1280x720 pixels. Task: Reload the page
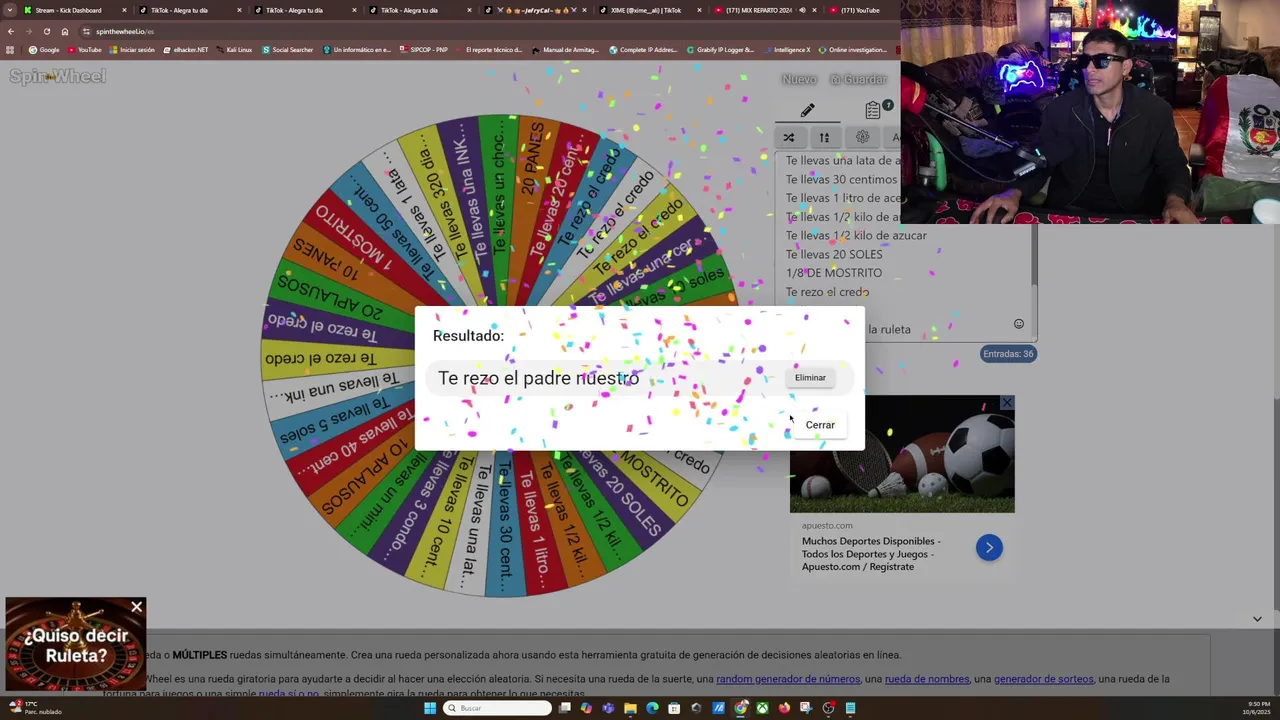point(46,31)
